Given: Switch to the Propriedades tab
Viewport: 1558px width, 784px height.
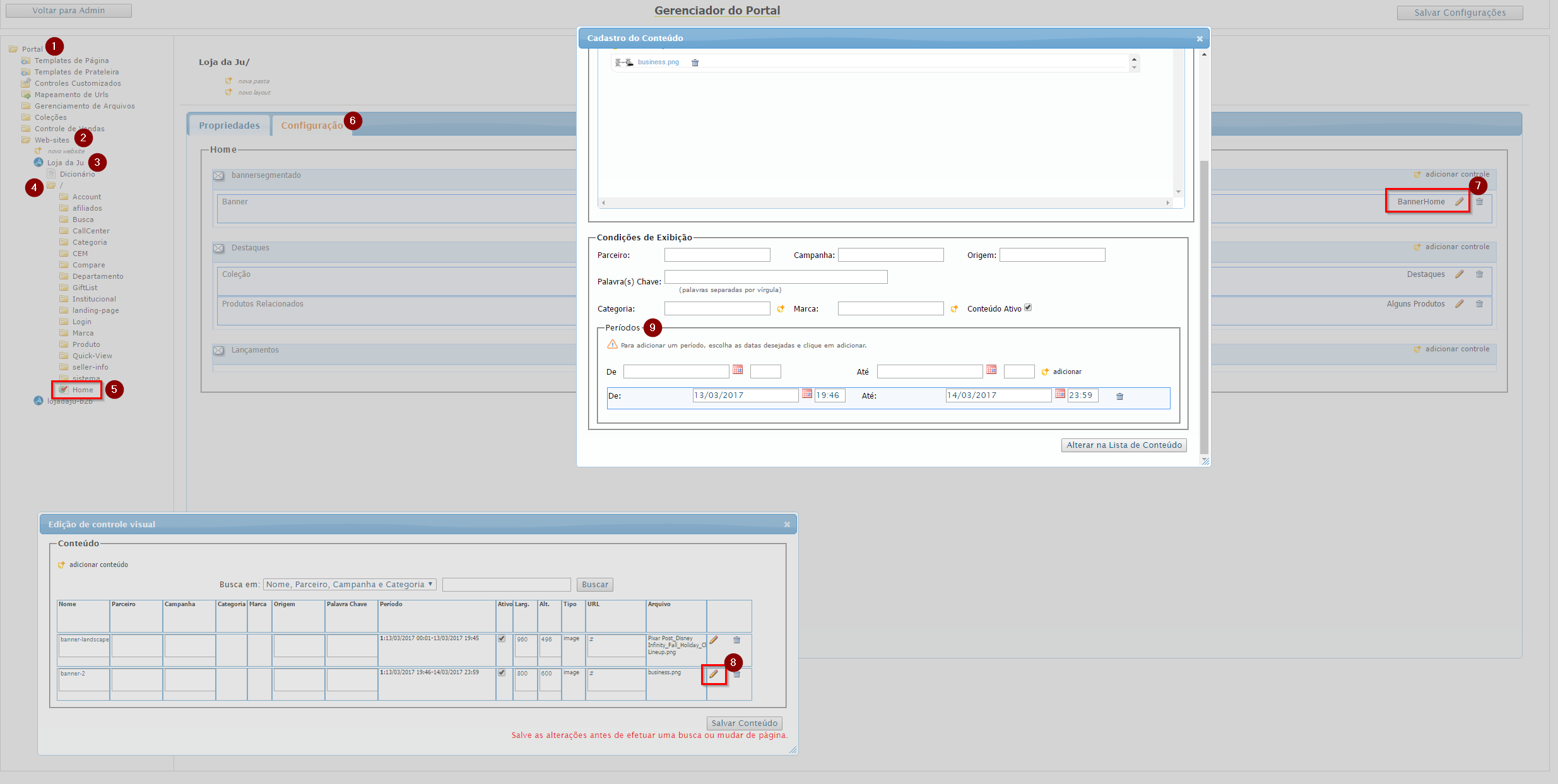Looking at the screenshot, I should 229,126.
